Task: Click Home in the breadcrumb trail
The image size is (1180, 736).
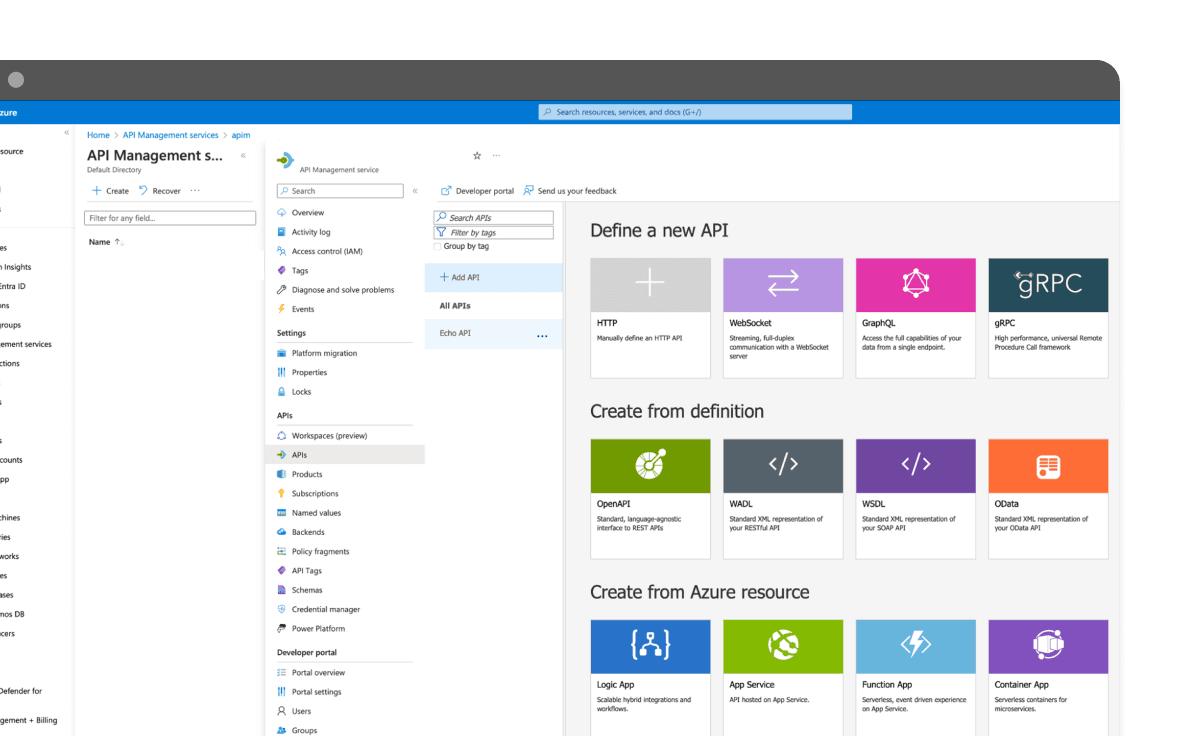Action: tap(98, 134)
